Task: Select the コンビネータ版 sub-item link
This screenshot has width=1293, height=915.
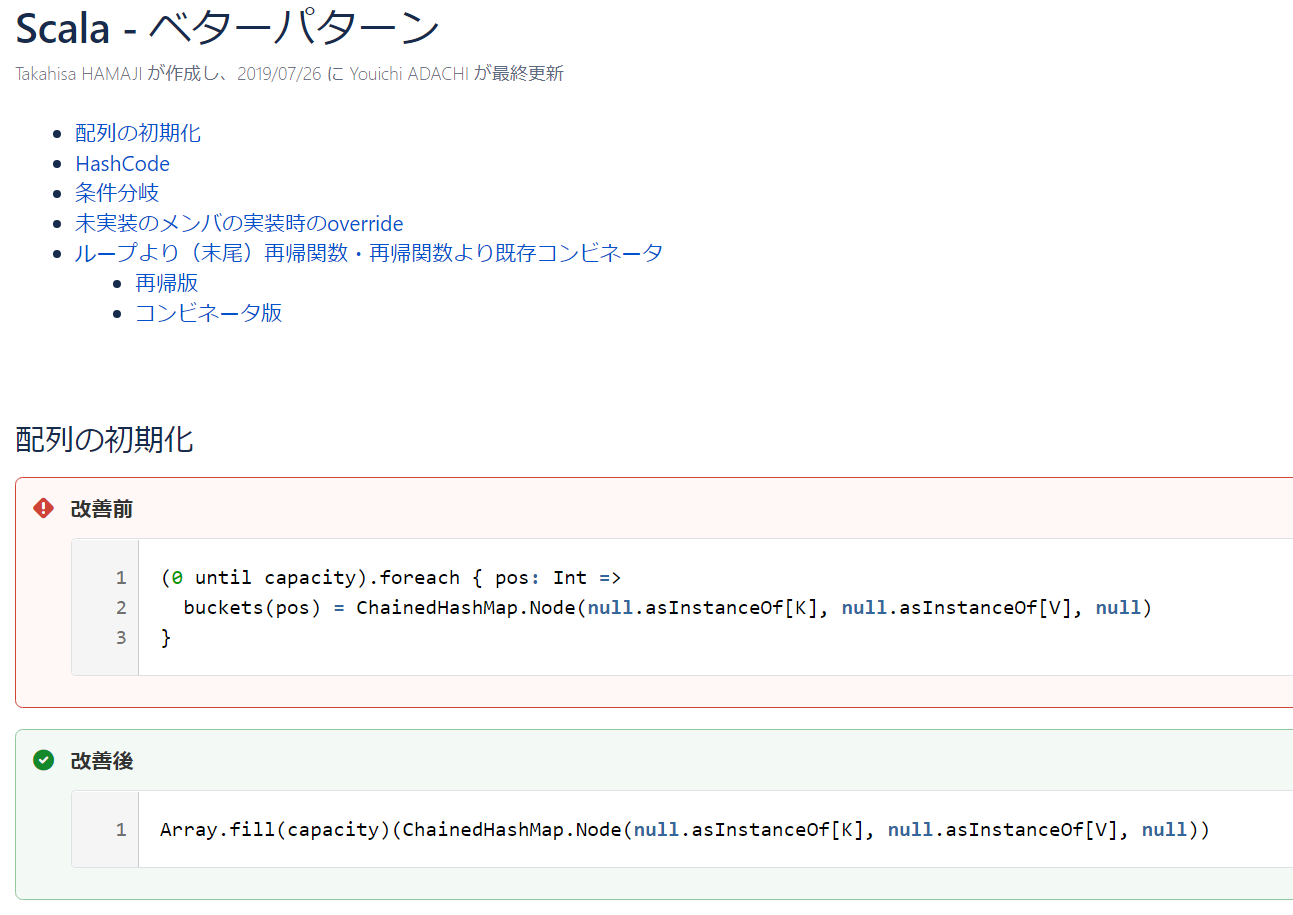Action: 209,313
